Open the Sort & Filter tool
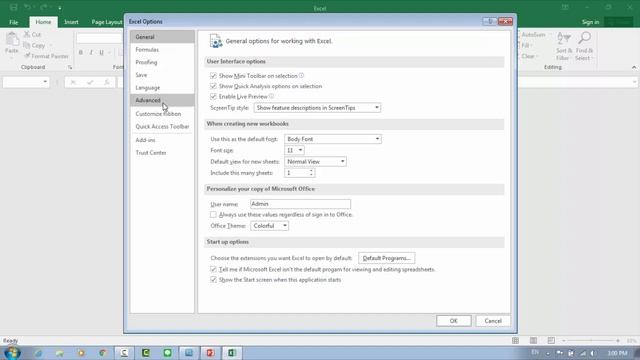This screenshot has width=640, height=360. pos(564,46)
